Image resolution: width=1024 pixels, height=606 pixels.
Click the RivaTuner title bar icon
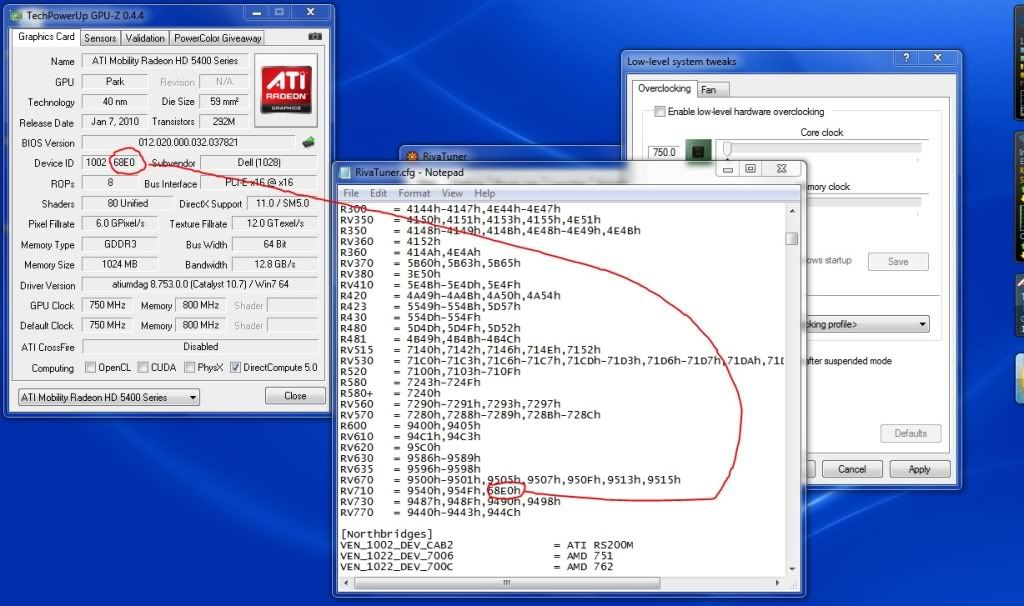pos(412,157)
